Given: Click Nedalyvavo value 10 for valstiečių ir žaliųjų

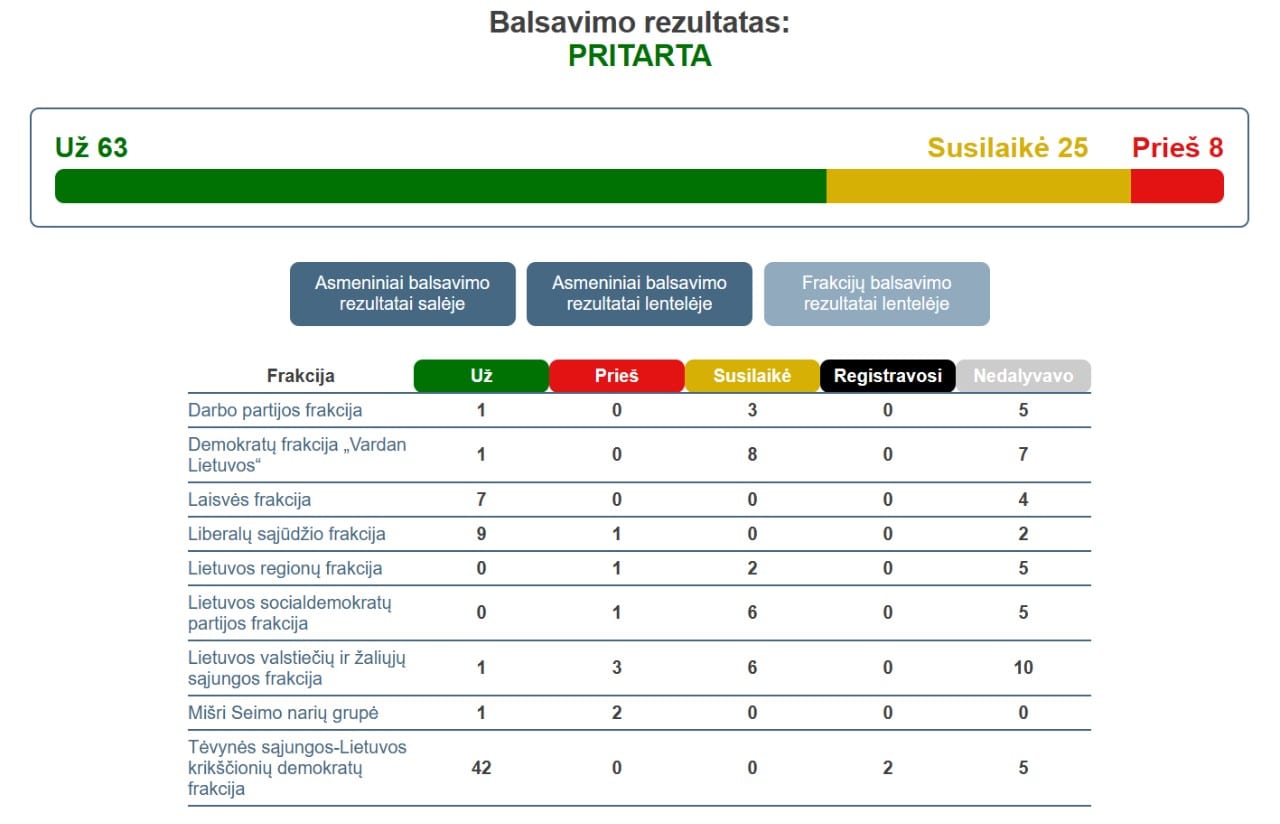Looking at the screenshot, I should pyautogui.click(x=1023, y=668).
